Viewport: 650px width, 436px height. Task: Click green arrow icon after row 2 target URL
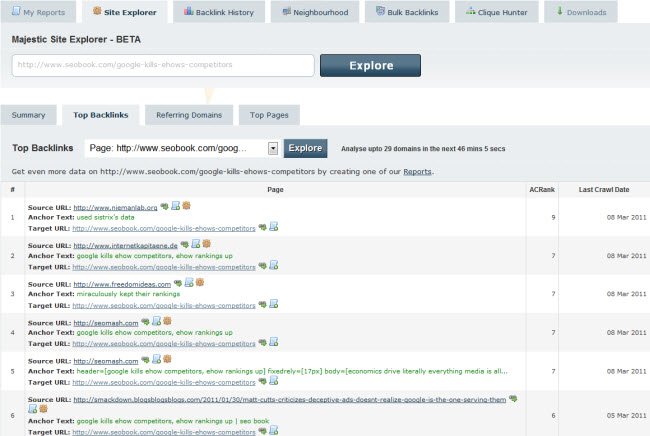coord(262,266)
